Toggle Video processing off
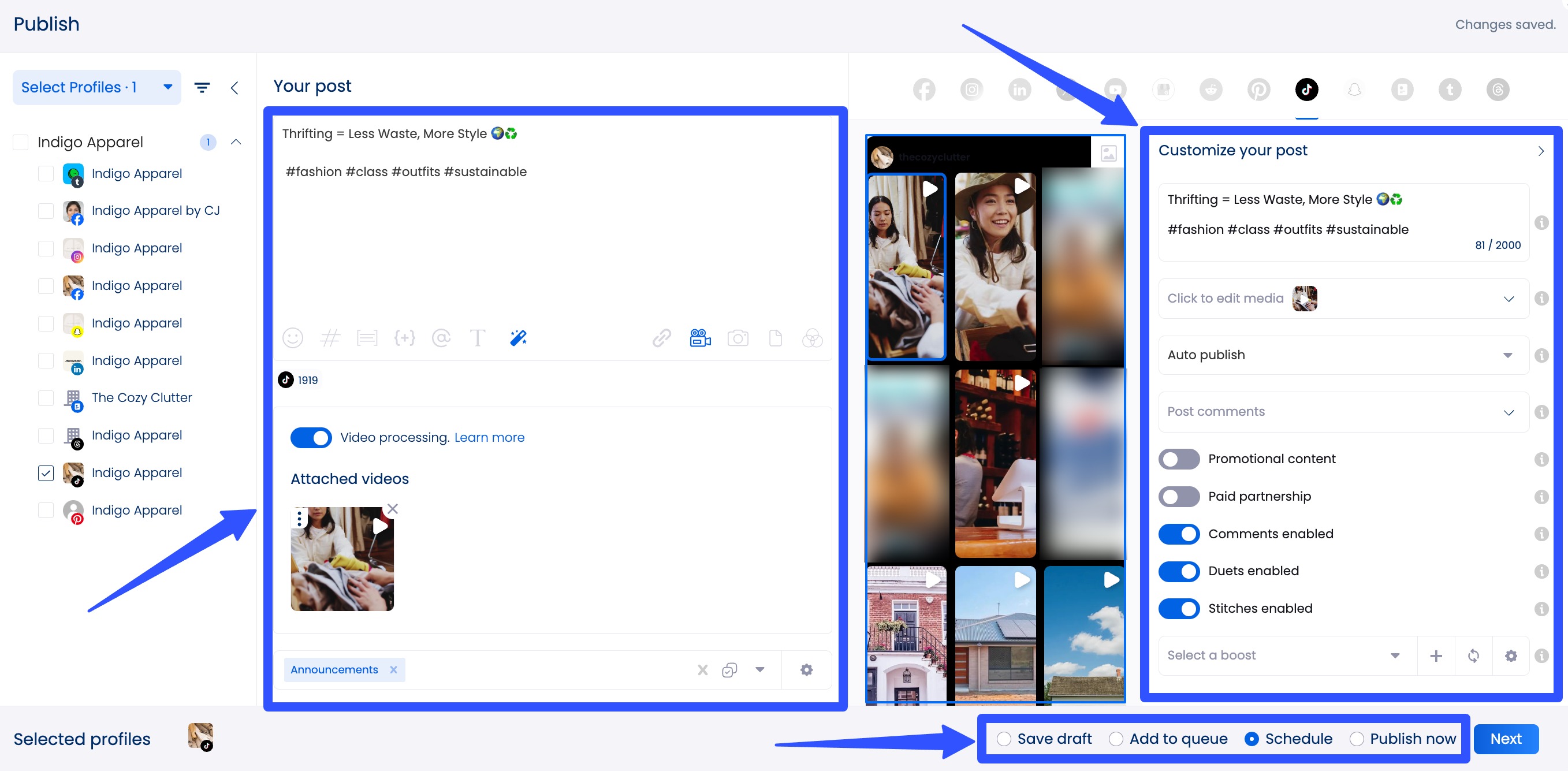The width and height of the screenshot is (1568, 771). click(x=311, y=438)
